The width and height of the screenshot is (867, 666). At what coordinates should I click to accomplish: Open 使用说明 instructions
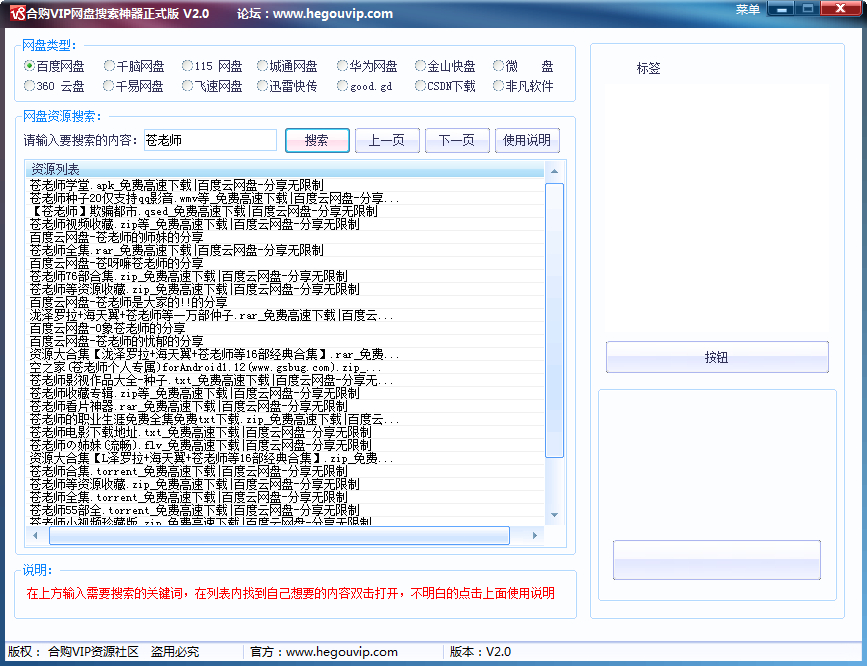[527, 141]
